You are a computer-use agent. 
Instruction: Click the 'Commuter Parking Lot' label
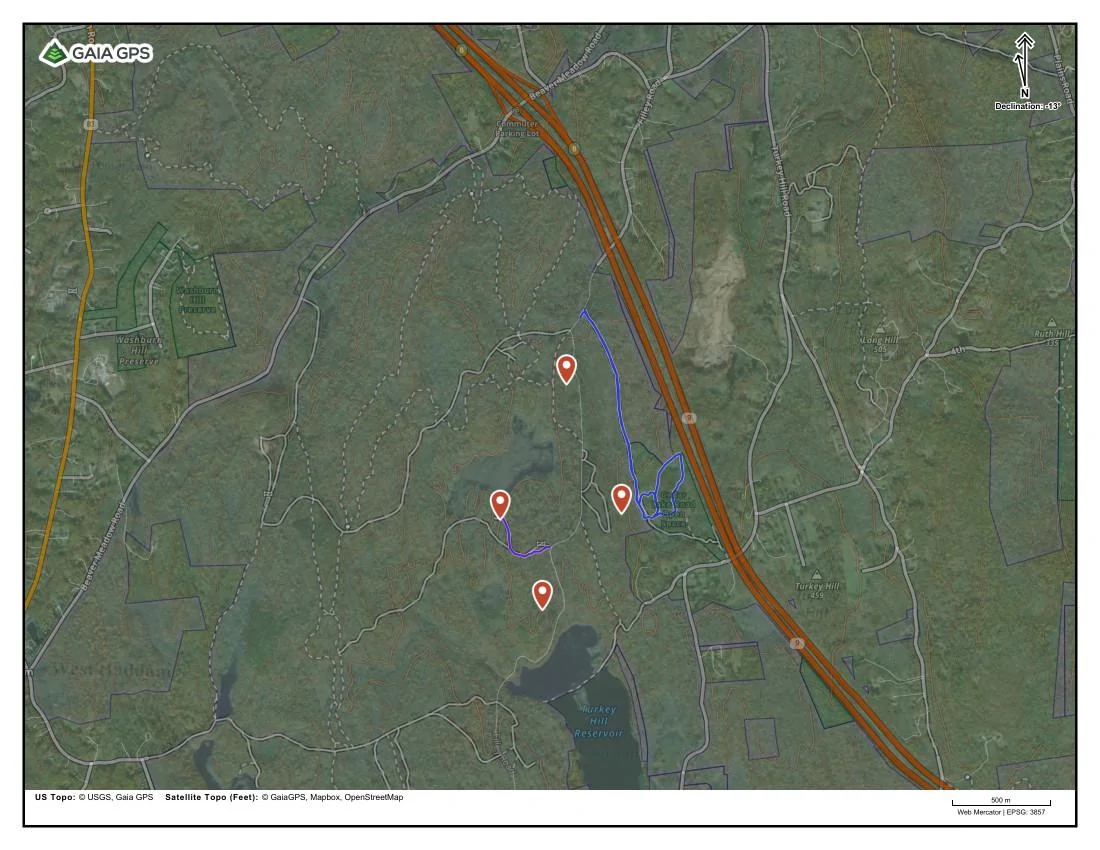pos(517,128)
